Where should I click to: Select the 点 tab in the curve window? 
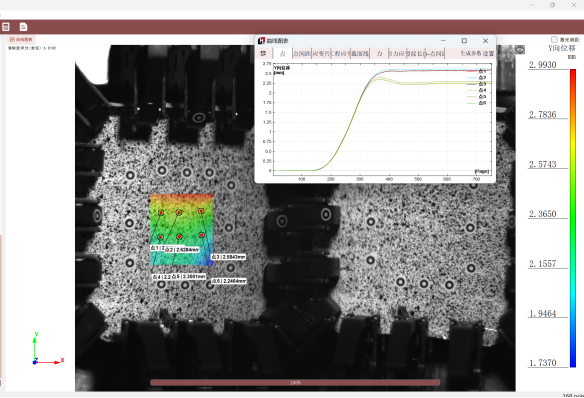(283, 54)
